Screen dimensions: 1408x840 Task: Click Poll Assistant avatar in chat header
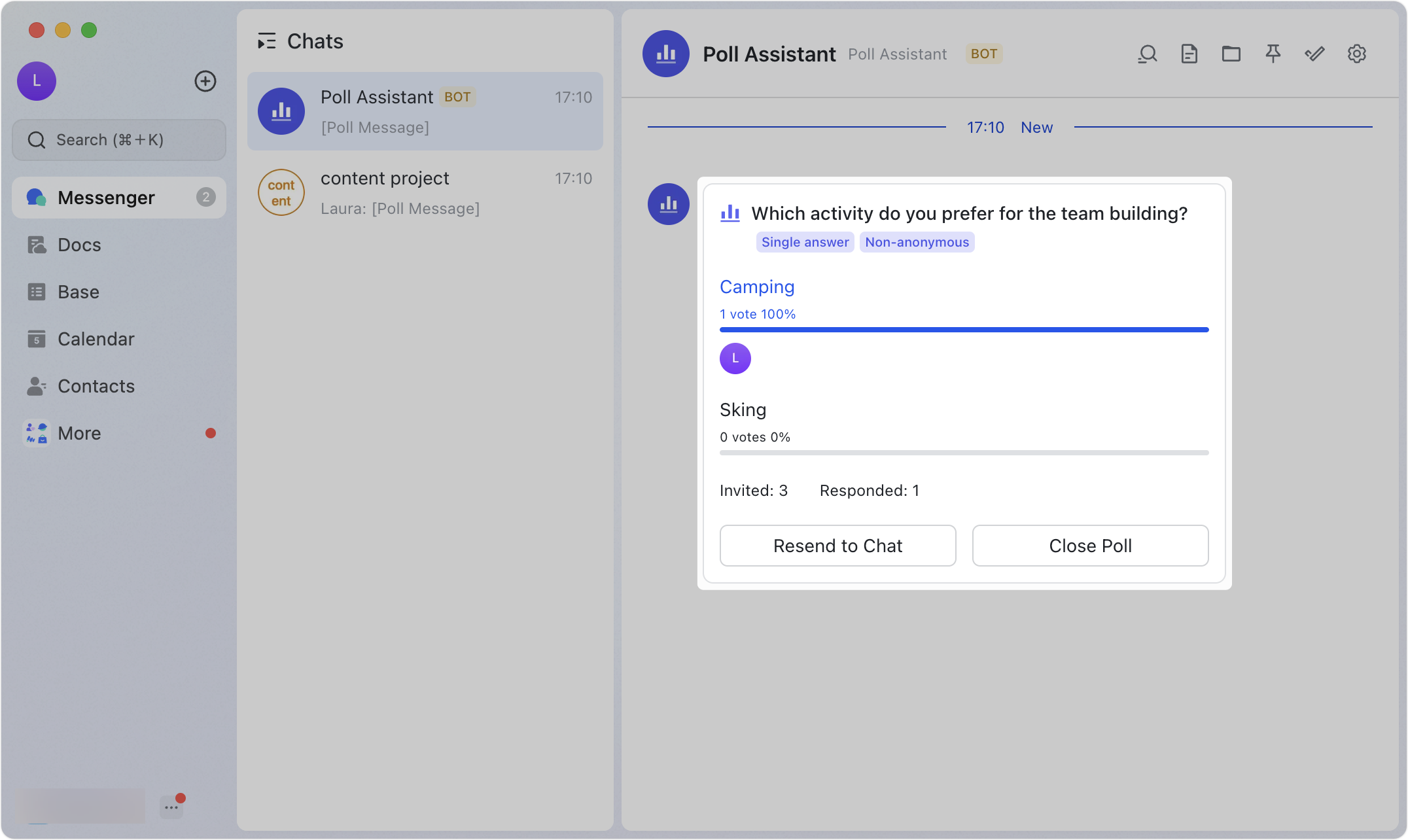pyautogui.click(x=666, y=54)
